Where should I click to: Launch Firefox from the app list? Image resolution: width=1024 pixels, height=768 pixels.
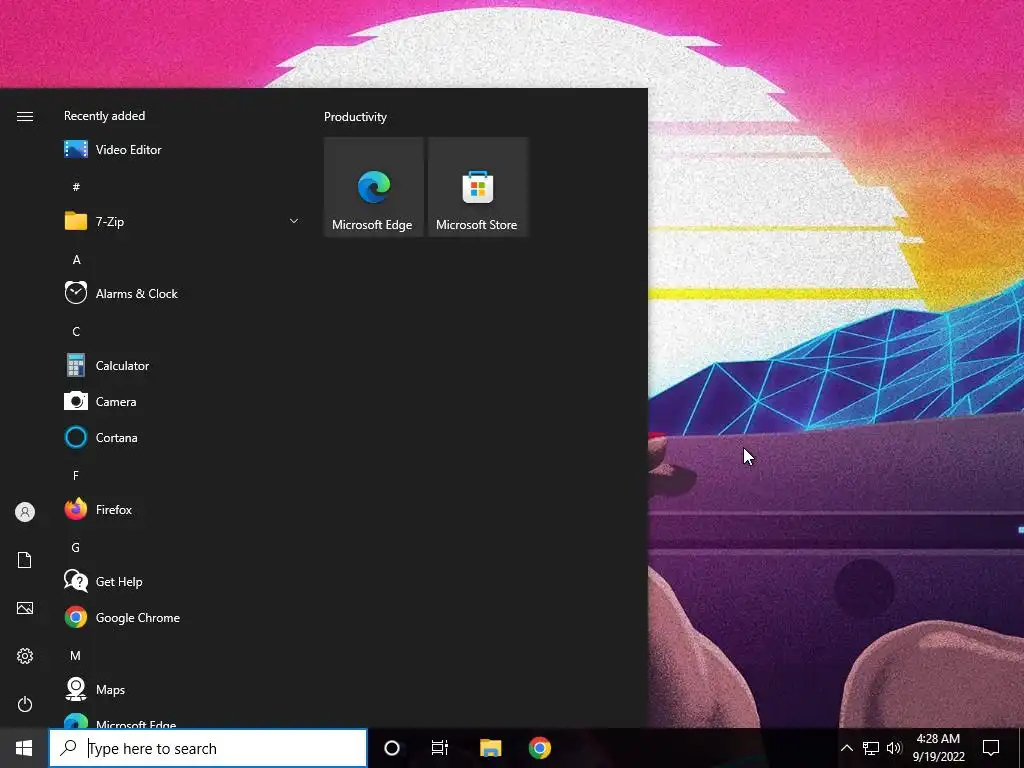coord(182,509)
